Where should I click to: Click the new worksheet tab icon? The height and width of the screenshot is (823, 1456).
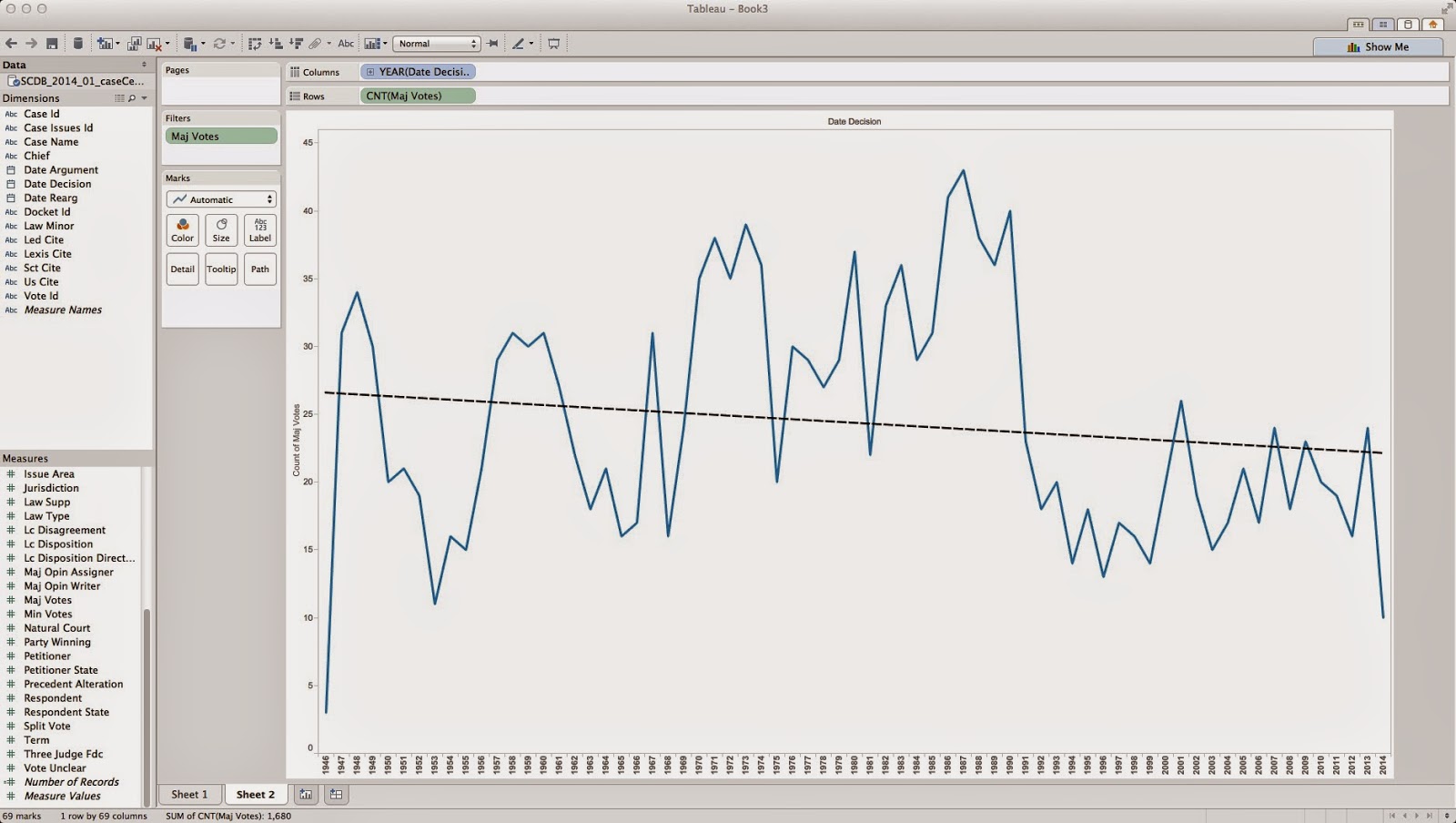[306, 795]
